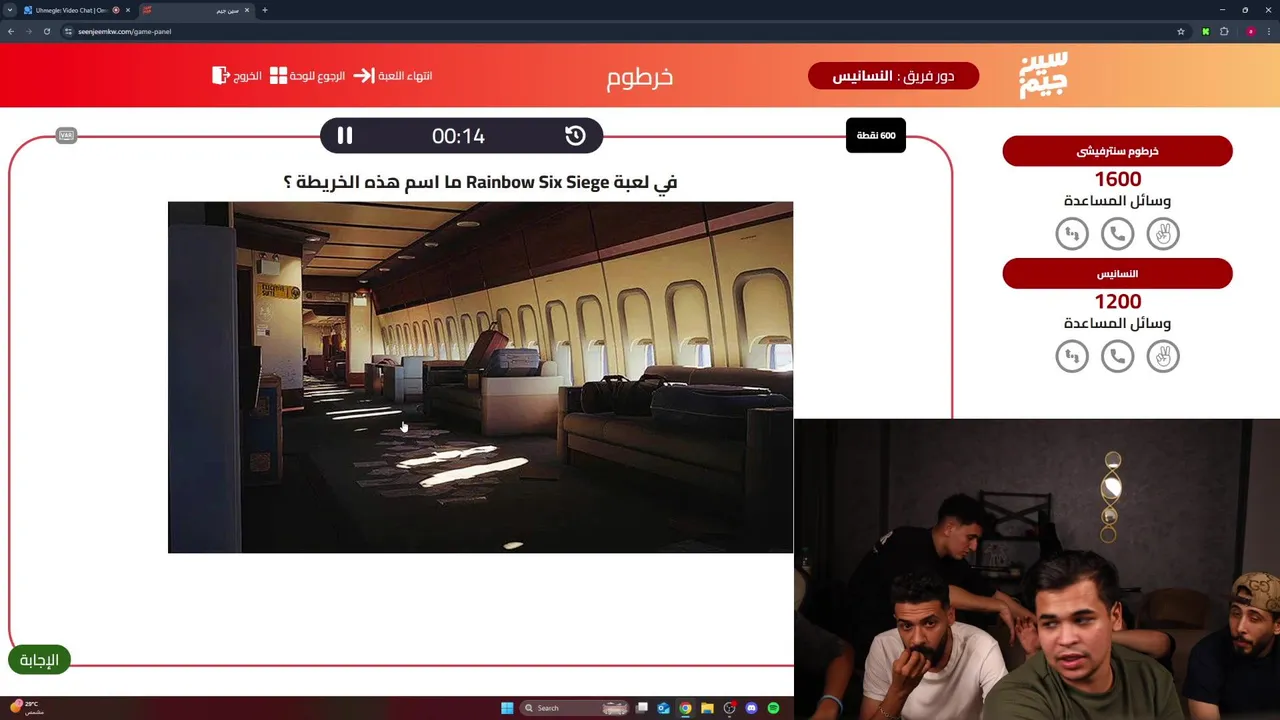Click the small VAR badge at panel corner
Image resolution: width=1280 pixels, height=720 pixels.
[66, 135]
